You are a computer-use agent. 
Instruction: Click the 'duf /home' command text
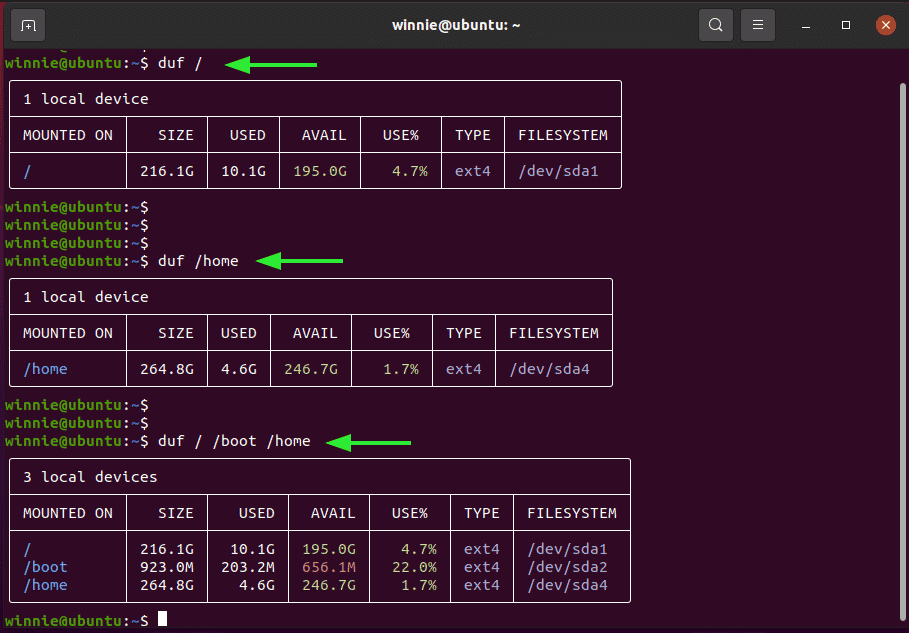pos(198,261)
